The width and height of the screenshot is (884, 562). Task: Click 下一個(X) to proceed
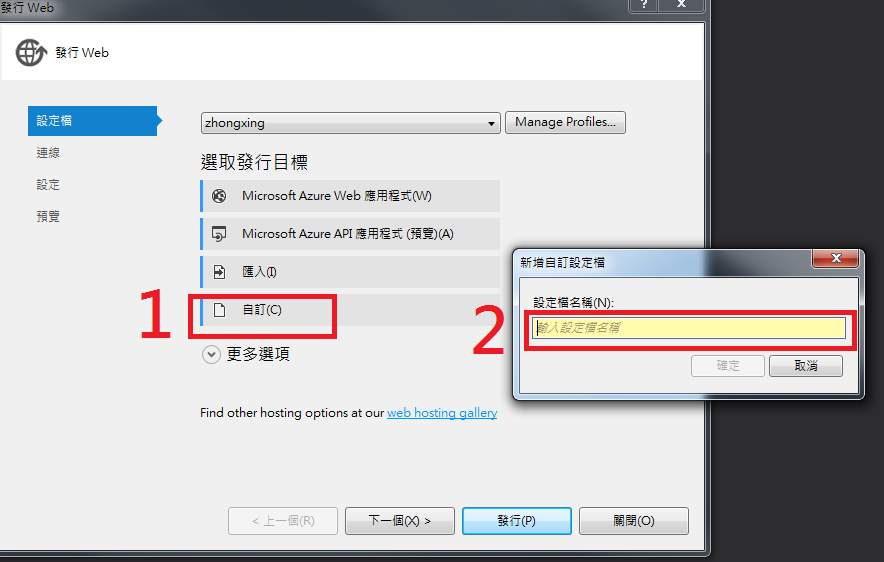click(400, 521)
